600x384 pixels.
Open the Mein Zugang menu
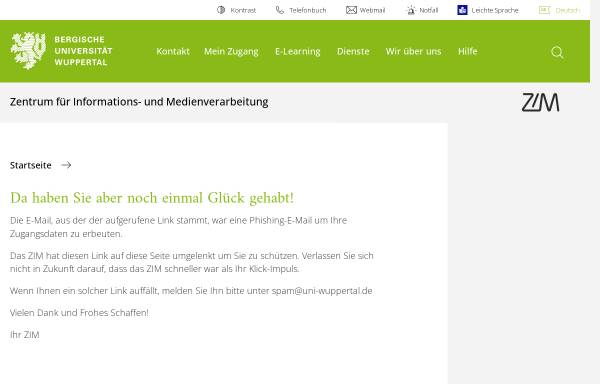coord(231,51)
